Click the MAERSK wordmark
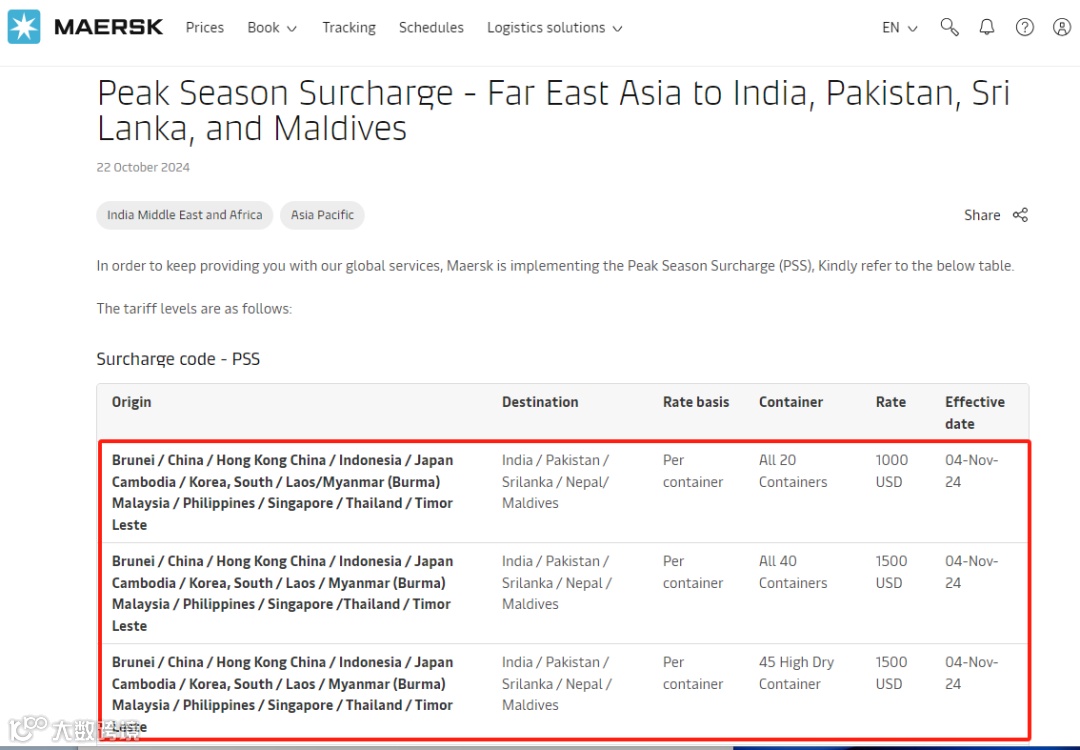This screenshot has height=750, width=1080. pyautogui.click(x=109, y=28)
